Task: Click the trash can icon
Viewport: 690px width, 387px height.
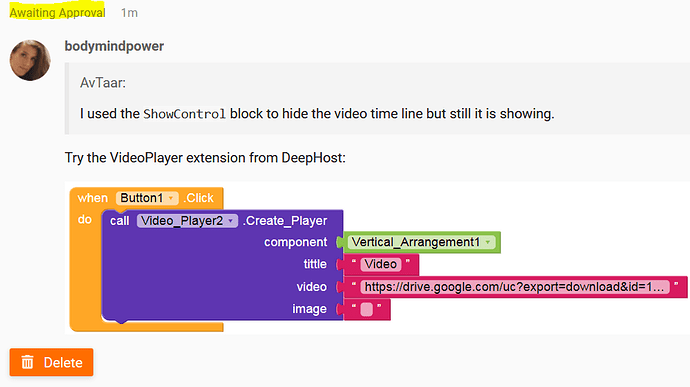Action: click(x=28, y=362)
